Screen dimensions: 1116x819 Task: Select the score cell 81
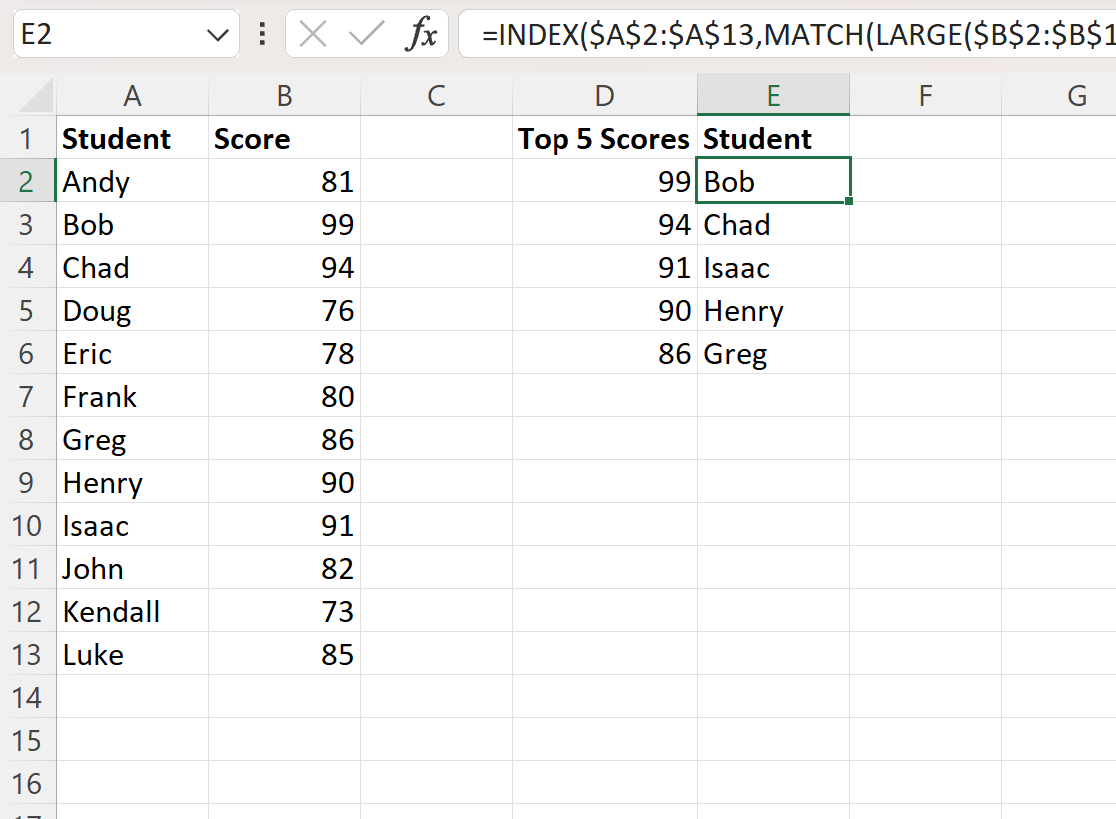(285, 181)
